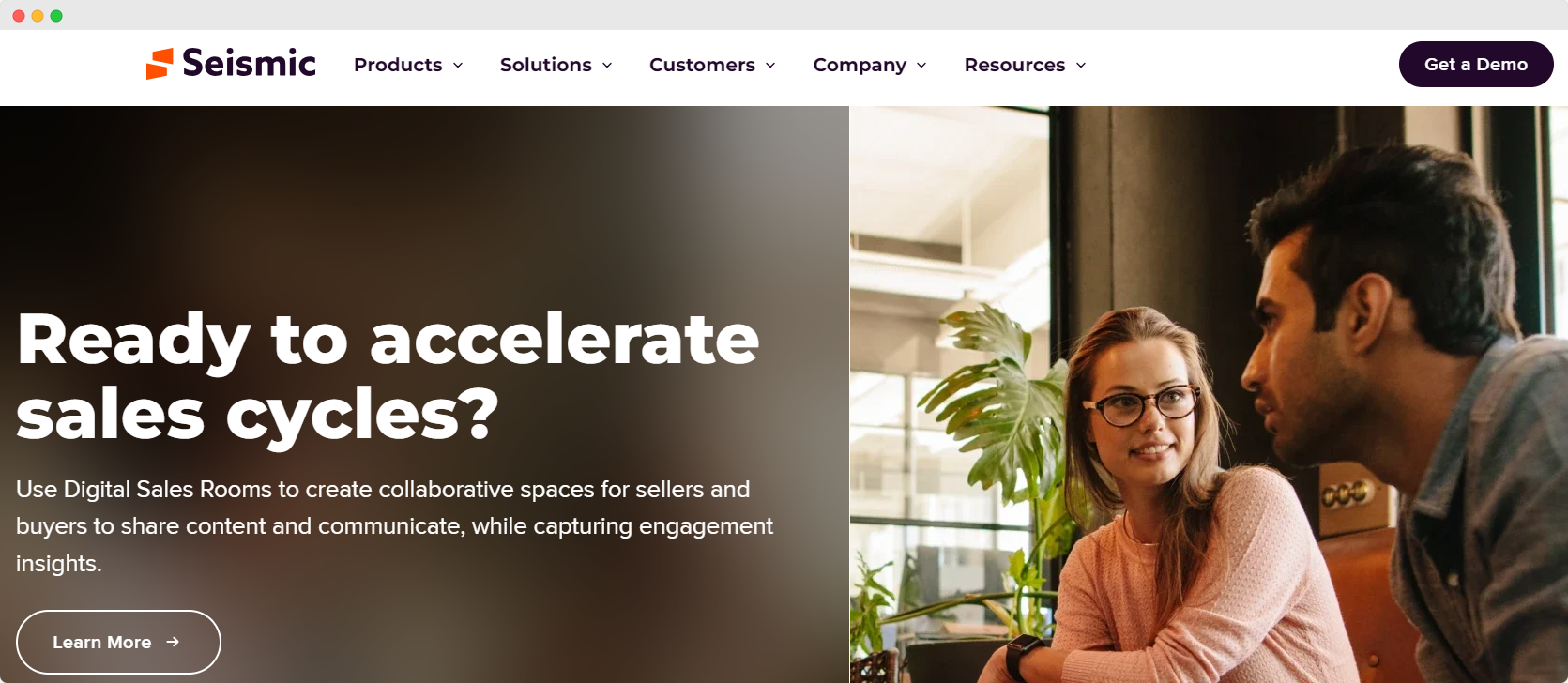Click the green zoom traffic light
Image resolution: width=1568 pixels, height=683 pixels.
coord(57,15)
